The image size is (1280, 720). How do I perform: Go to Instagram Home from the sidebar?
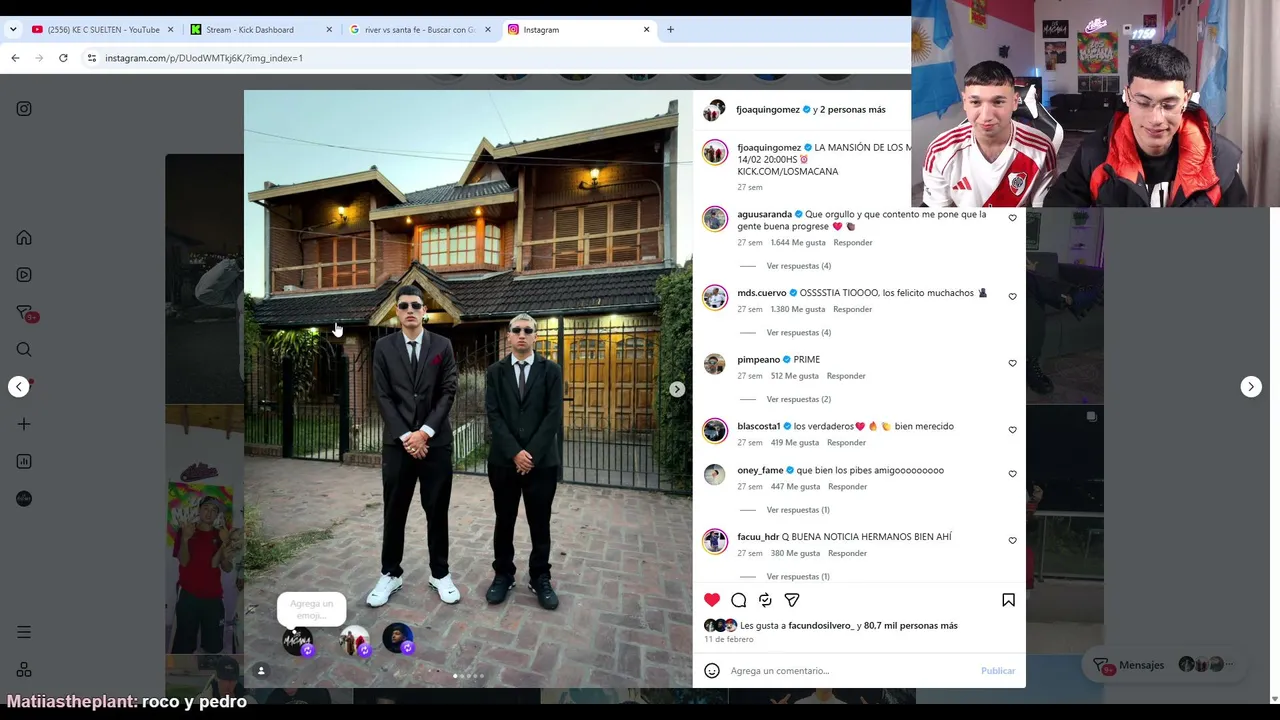[24, 237]
